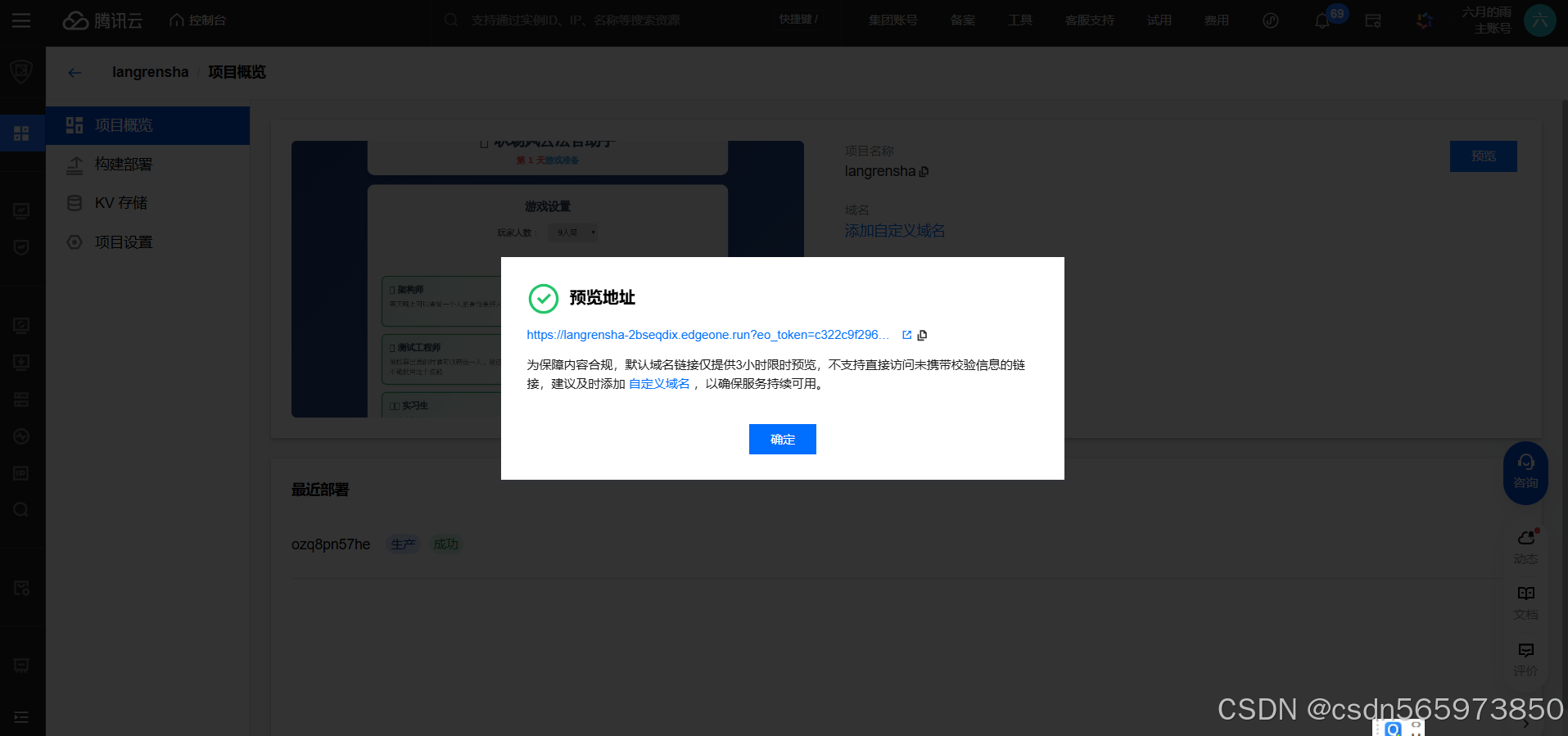
Task: Click langrensha breadcrumb
Action: tap(150, 72)
